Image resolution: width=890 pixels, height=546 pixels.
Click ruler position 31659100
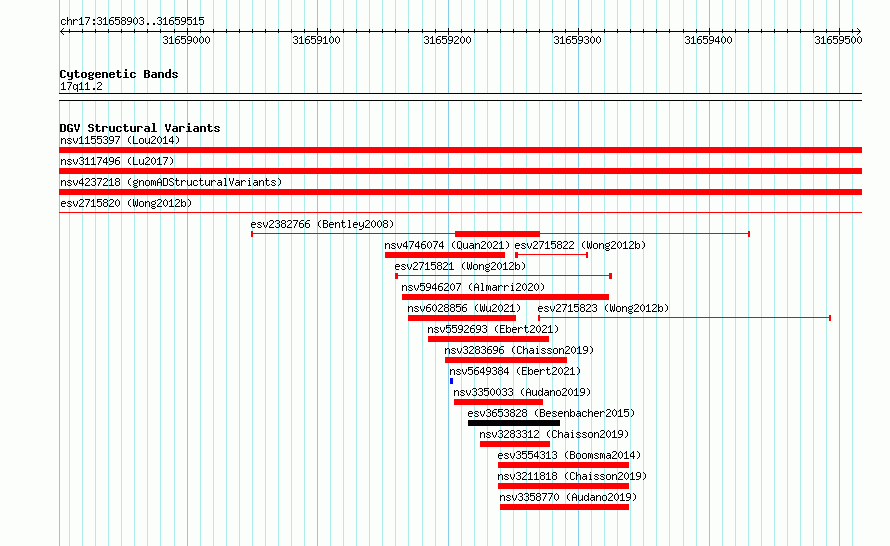coord(316,40)
